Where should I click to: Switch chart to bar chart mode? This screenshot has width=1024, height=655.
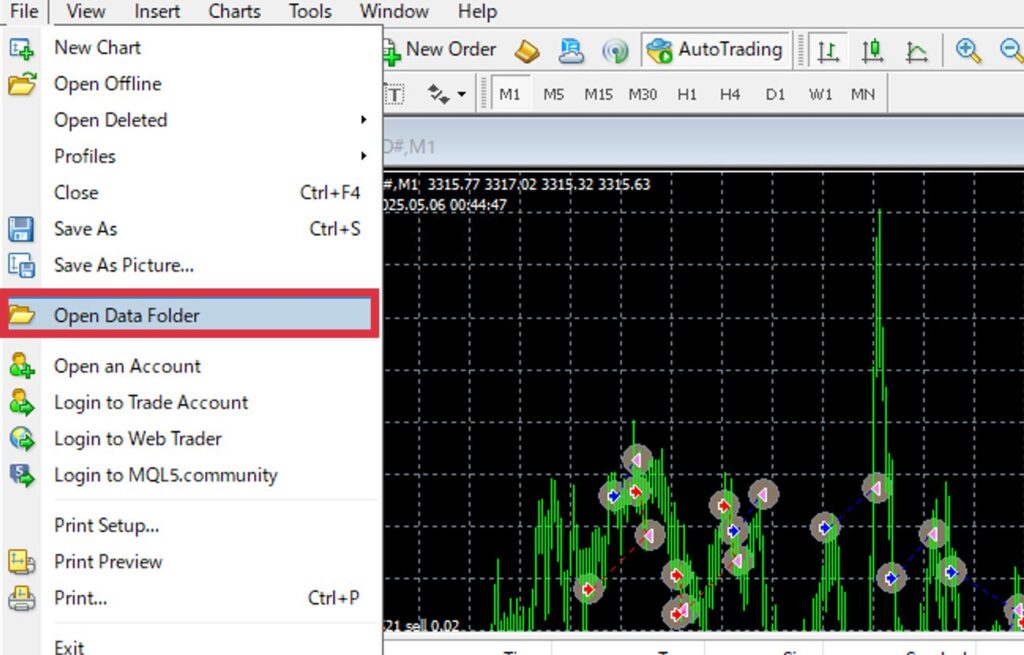(828, 50)
